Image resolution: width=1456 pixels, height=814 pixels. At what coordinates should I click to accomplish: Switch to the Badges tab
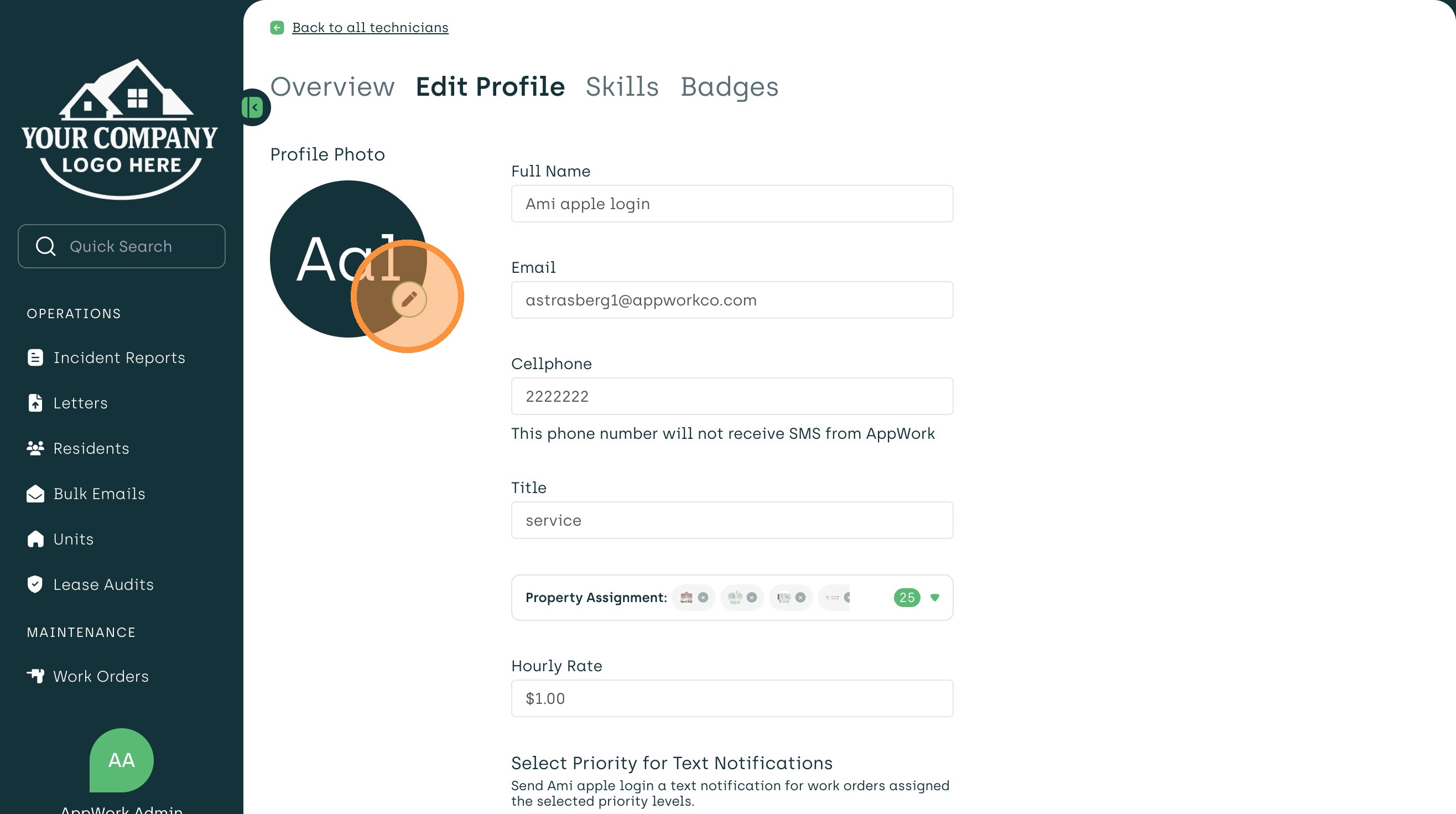click(x=729, y=86)
